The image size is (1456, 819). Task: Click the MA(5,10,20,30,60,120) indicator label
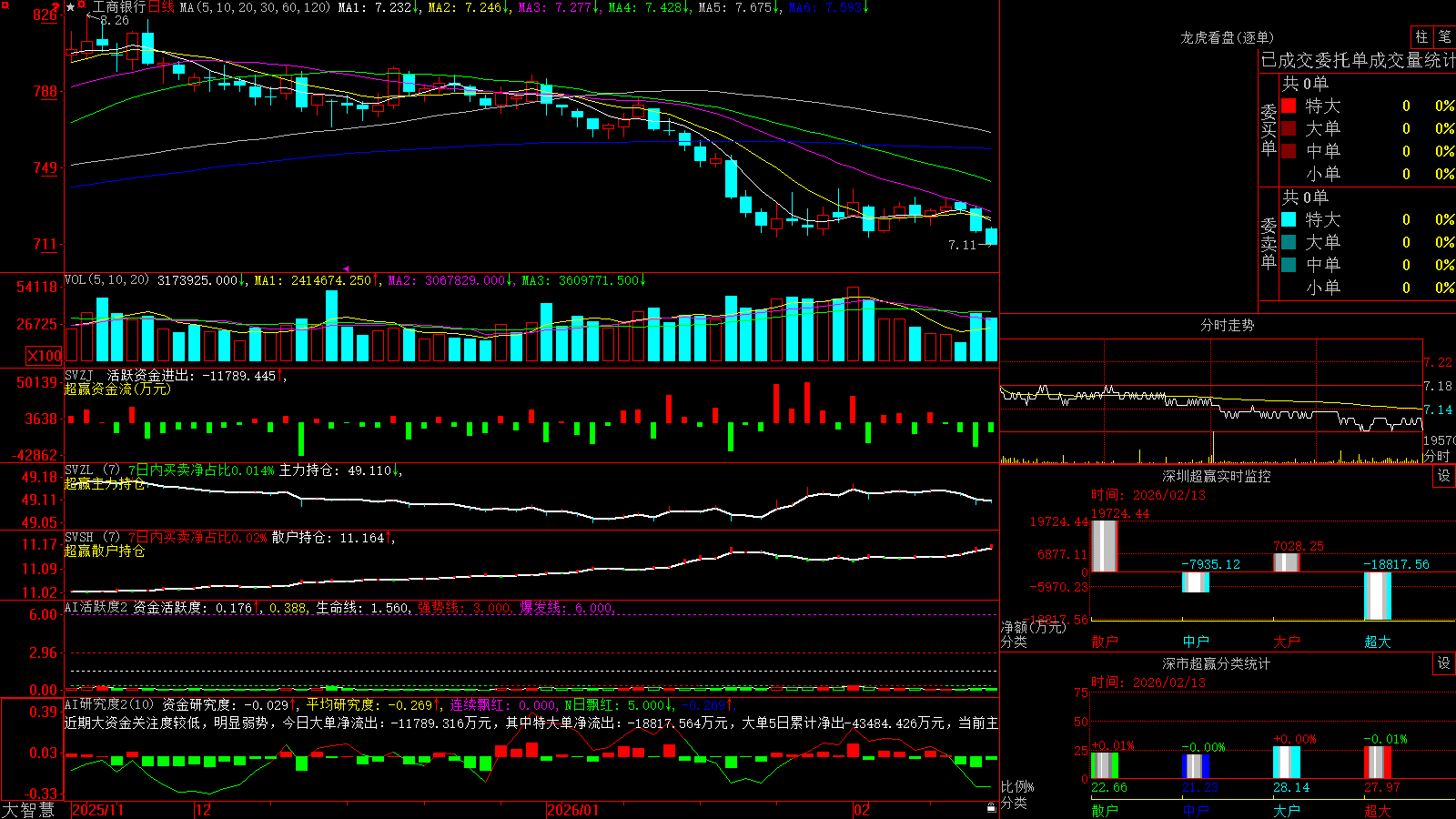[x=255, y=7]
